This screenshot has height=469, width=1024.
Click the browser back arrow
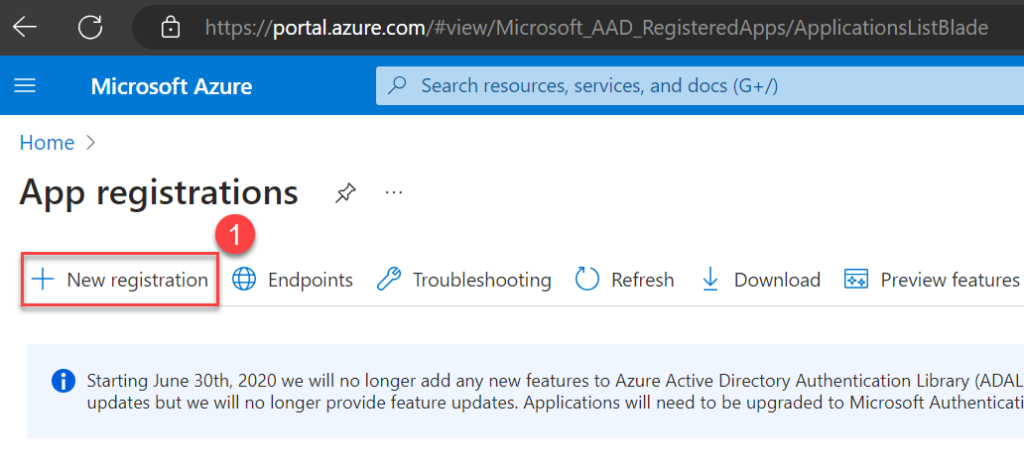[24, 26]
